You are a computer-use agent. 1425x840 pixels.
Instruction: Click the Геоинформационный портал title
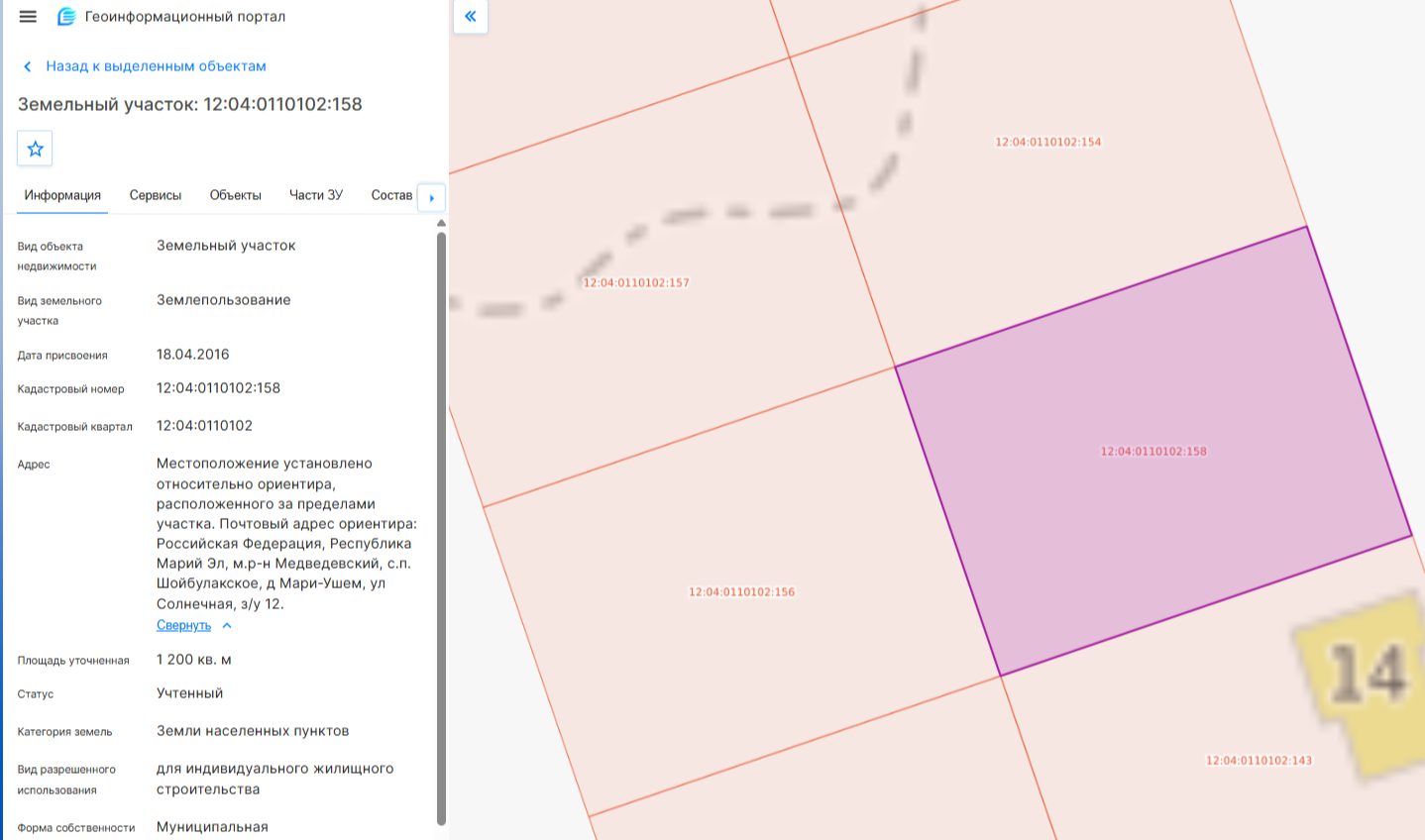pos(185,17)
